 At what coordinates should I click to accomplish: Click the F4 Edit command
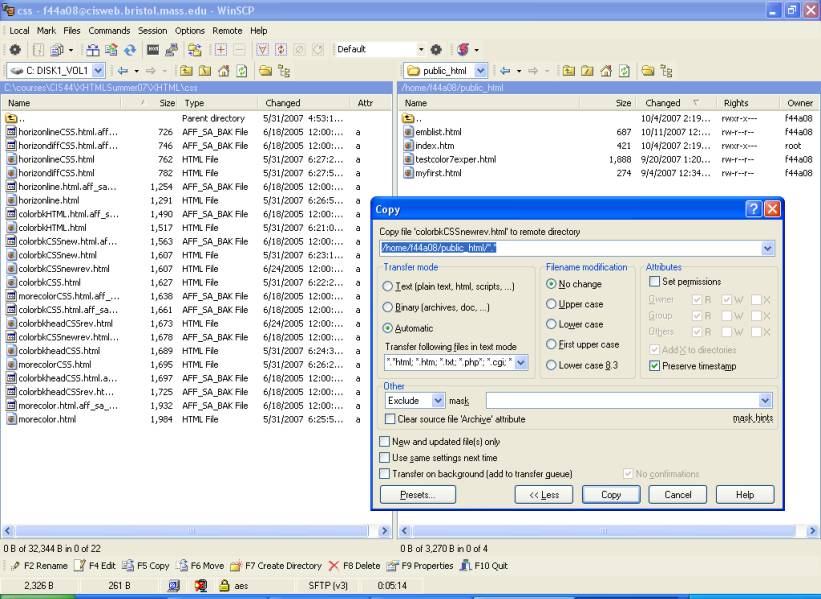[95, 565]
